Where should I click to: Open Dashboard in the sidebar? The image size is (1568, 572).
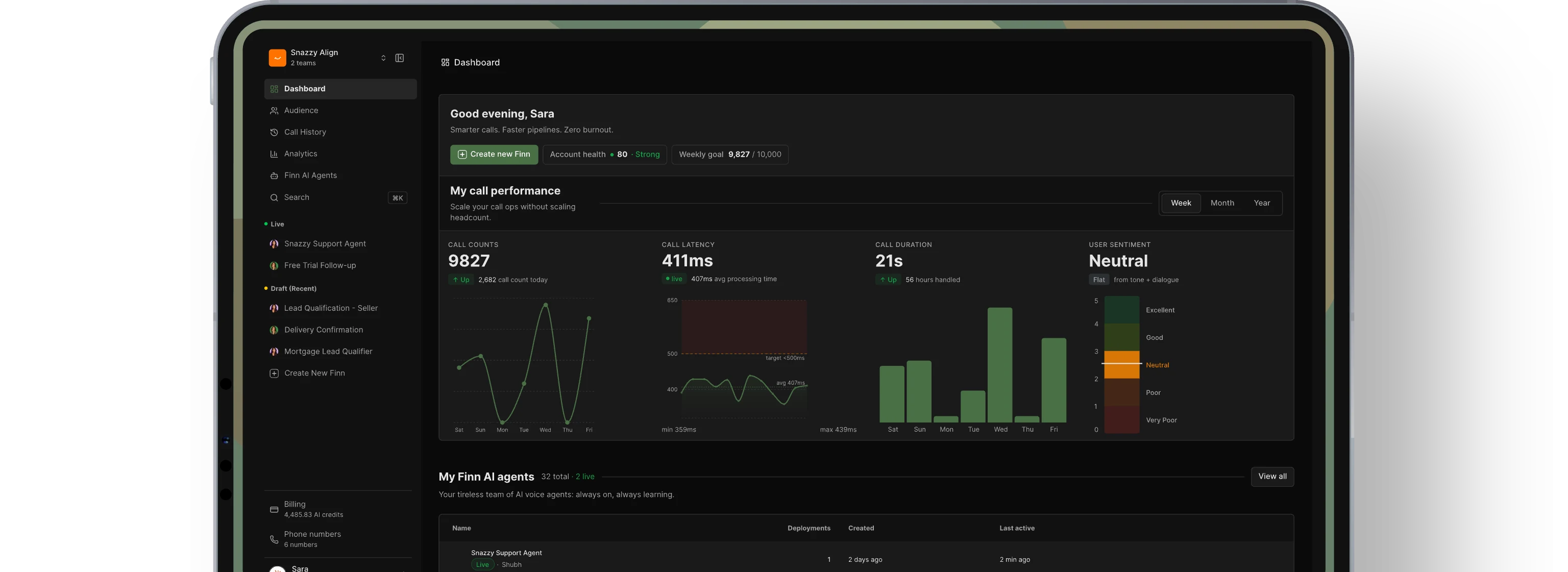[340, 89]
